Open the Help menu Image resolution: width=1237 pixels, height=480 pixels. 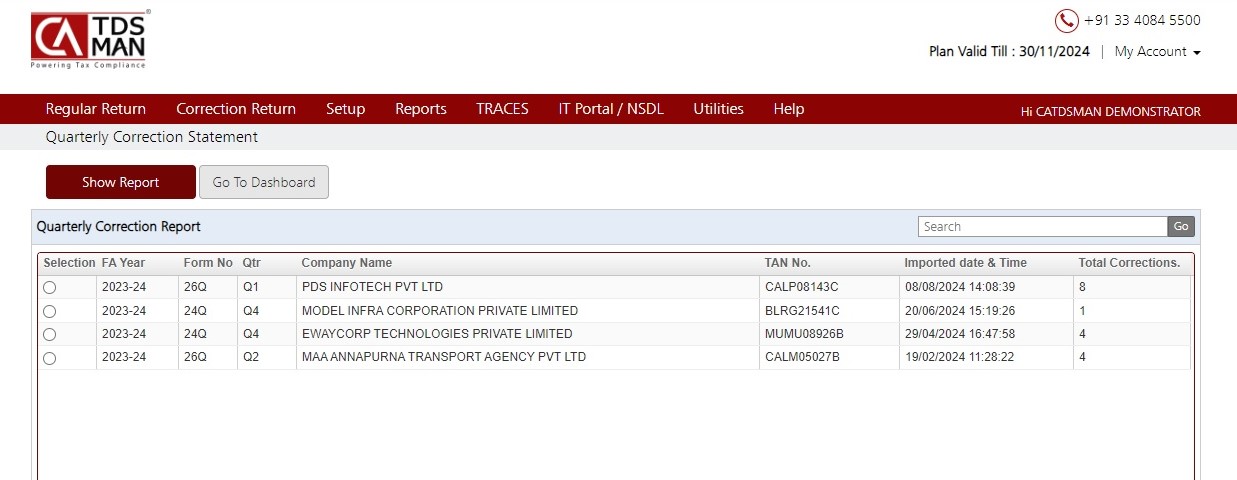tap(788, 109)
